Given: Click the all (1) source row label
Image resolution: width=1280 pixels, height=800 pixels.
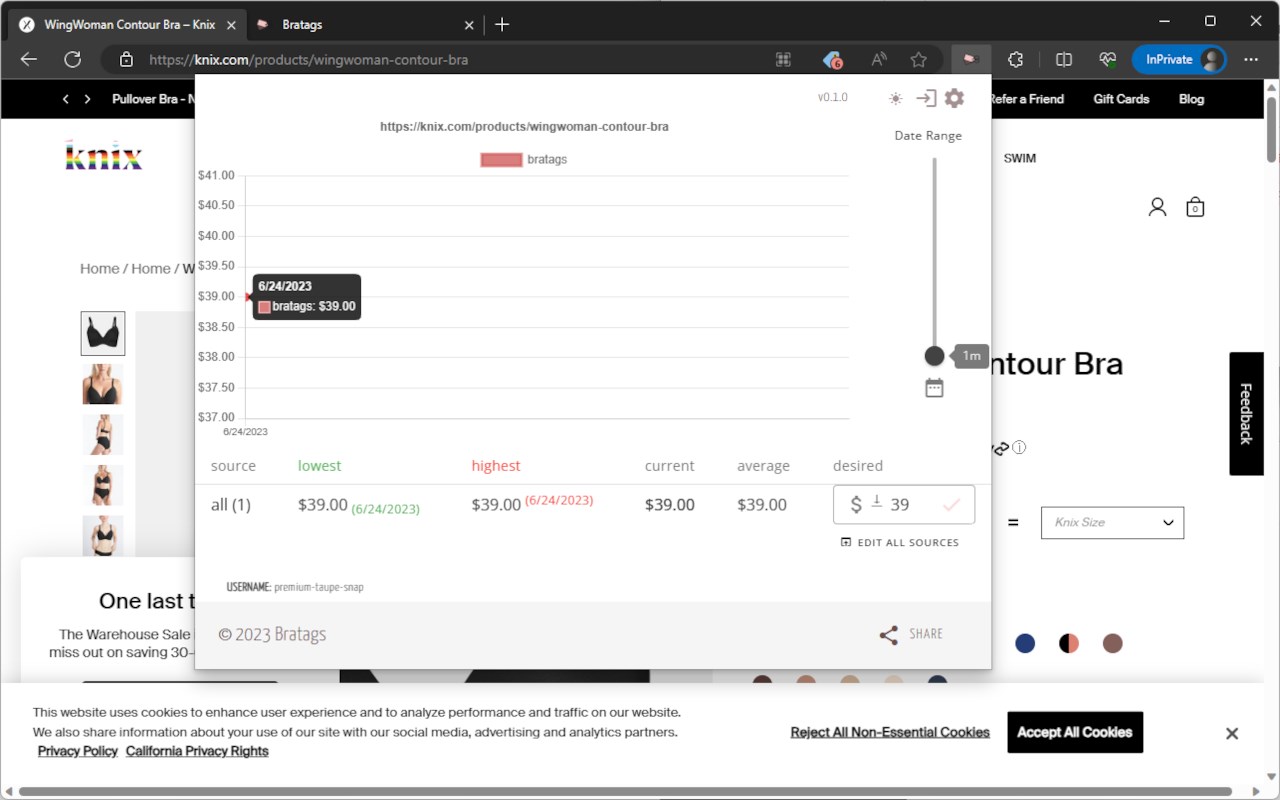Looking at the screenshot, I should (x=231, y=505).
